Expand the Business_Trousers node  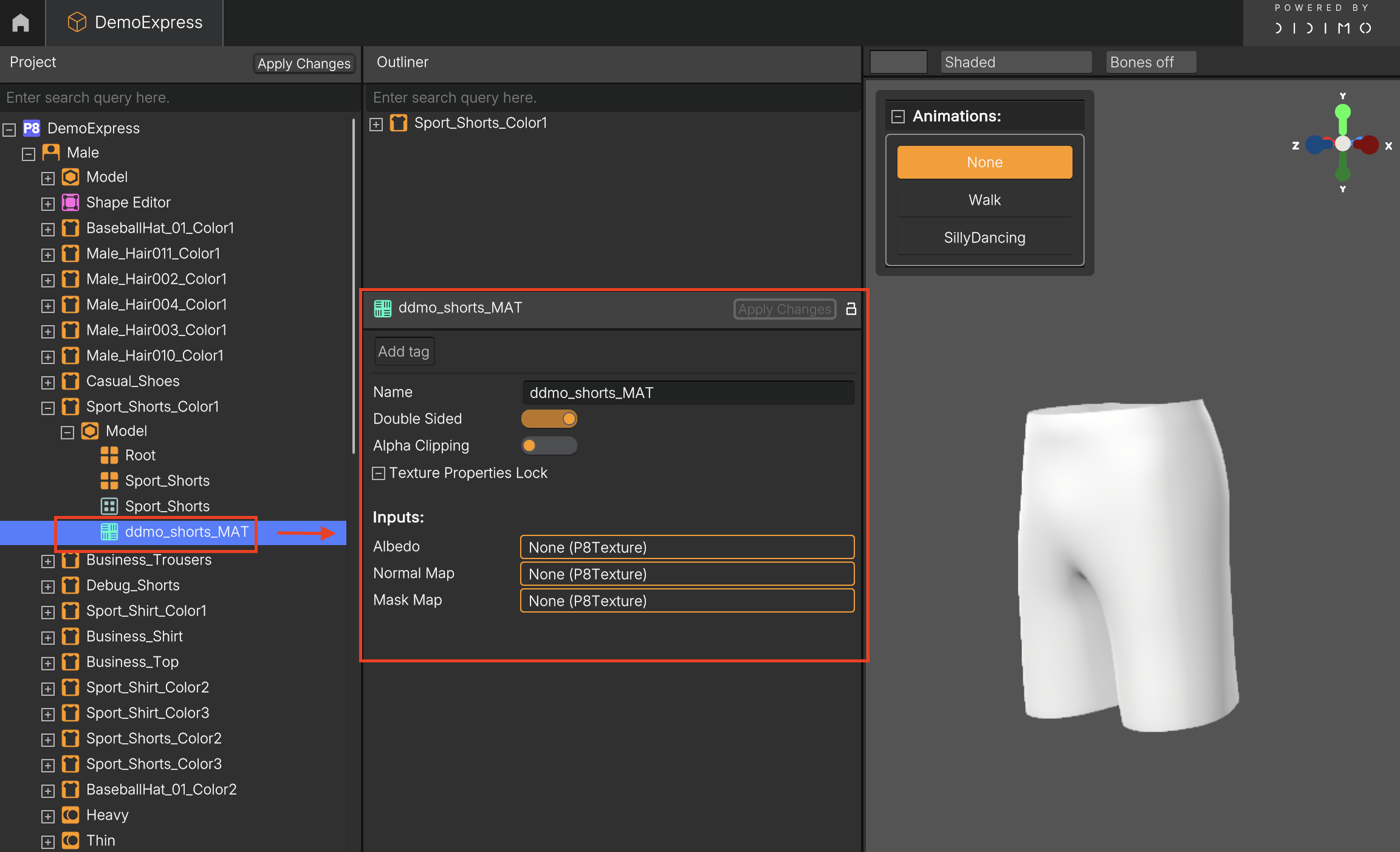pos(48,561)
